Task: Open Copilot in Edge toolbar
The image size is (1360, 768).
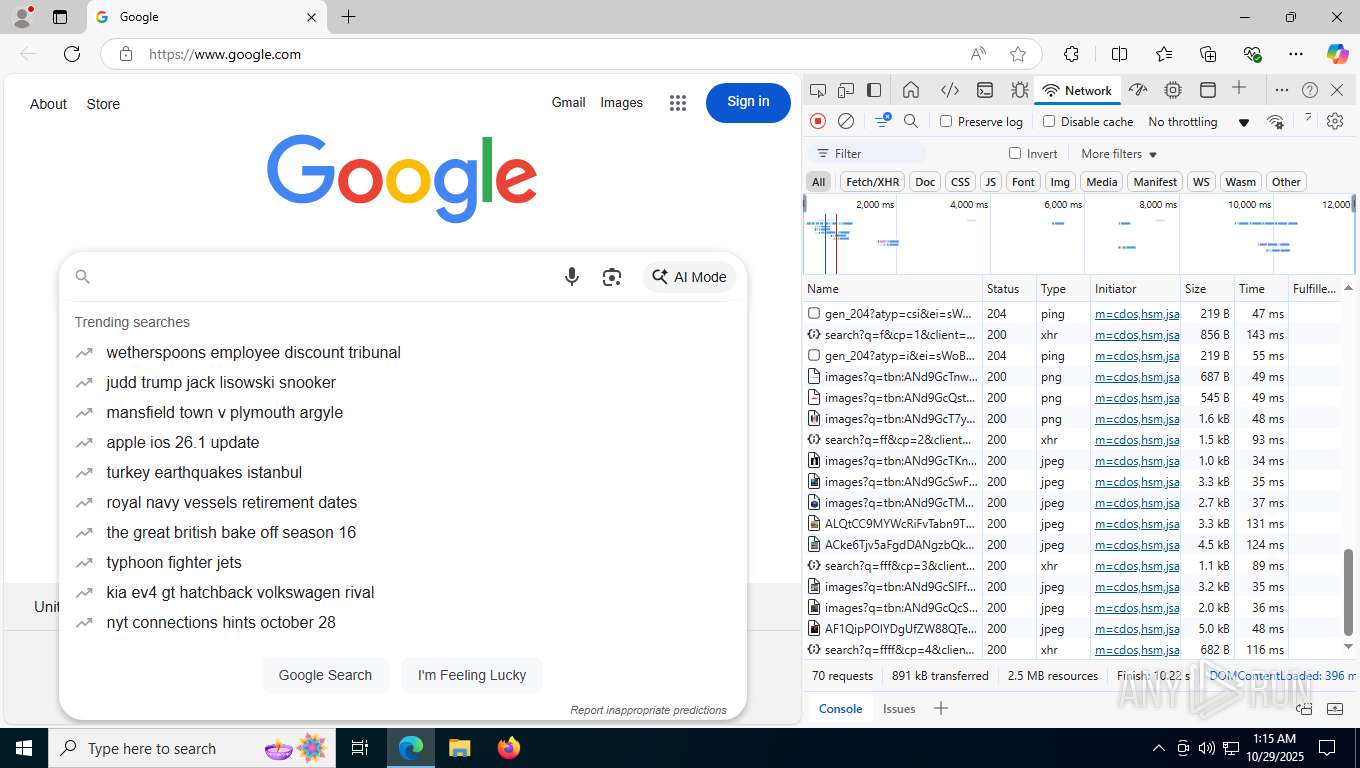Action: [1337, 54]
